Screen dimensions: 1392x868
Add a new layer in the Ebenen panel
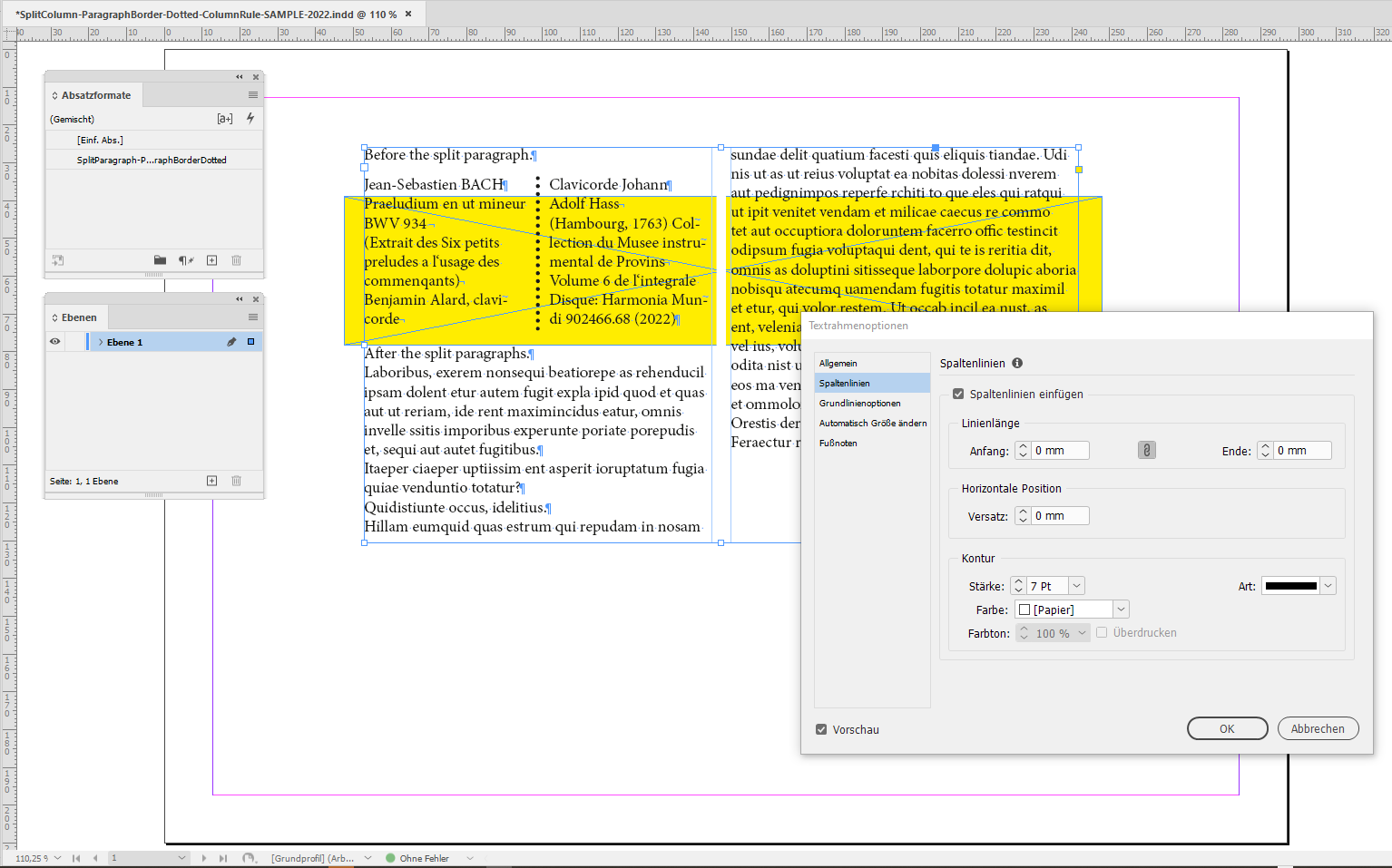click(211, 481)
